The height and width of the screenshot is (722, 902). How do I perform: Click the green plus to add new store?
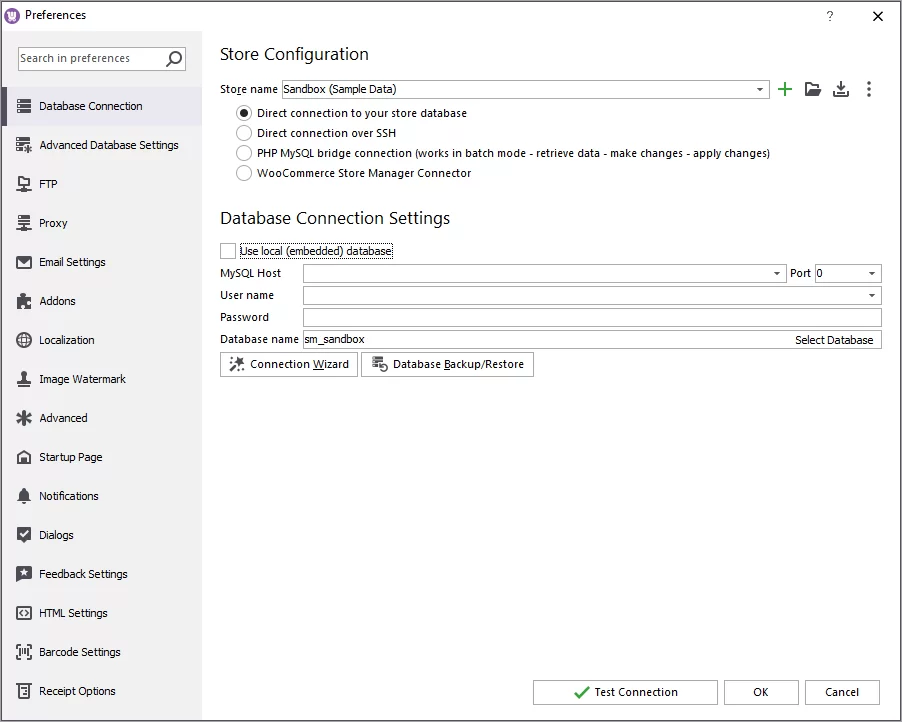(785, 89)
